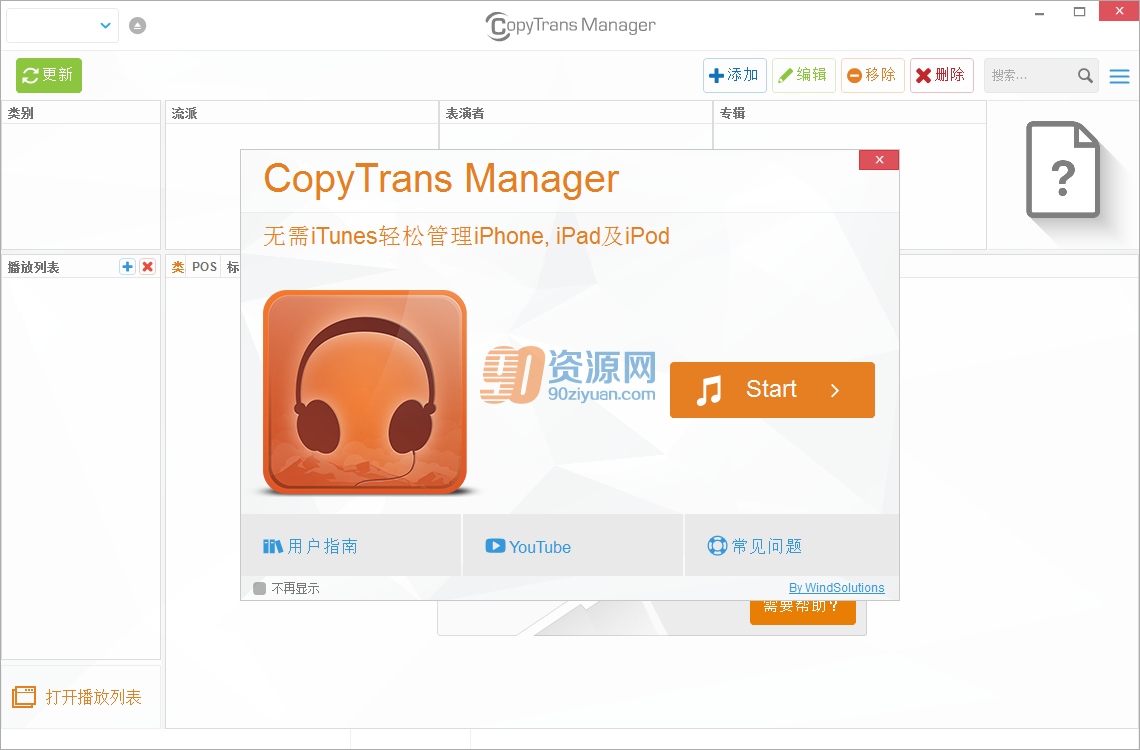1140x750 pixels.
Task: Maximize the CopyTrans Manager window
Action: coord(1080,12)
